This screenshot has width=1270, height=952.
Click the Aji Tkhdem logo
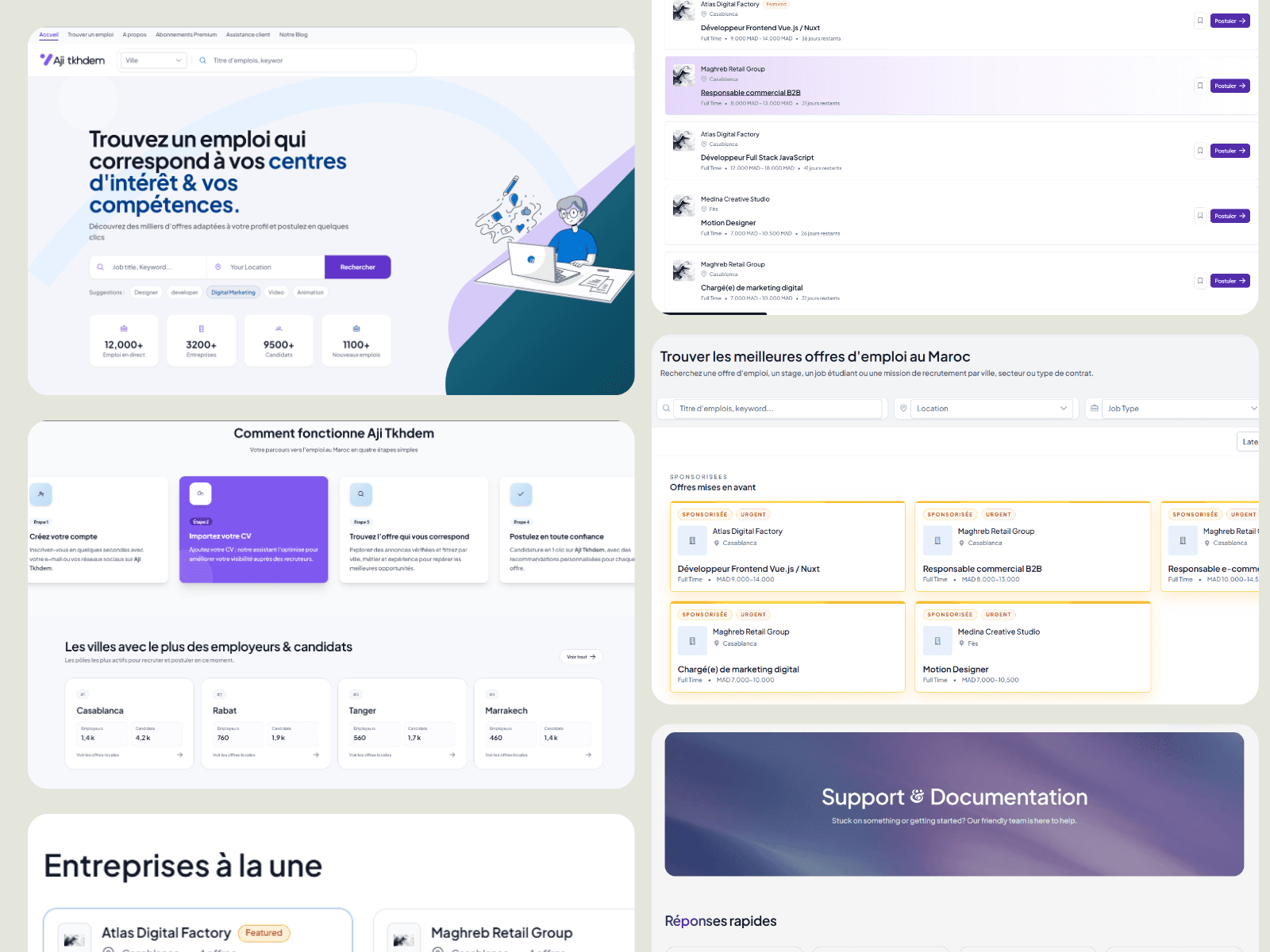tap(72, 60)
